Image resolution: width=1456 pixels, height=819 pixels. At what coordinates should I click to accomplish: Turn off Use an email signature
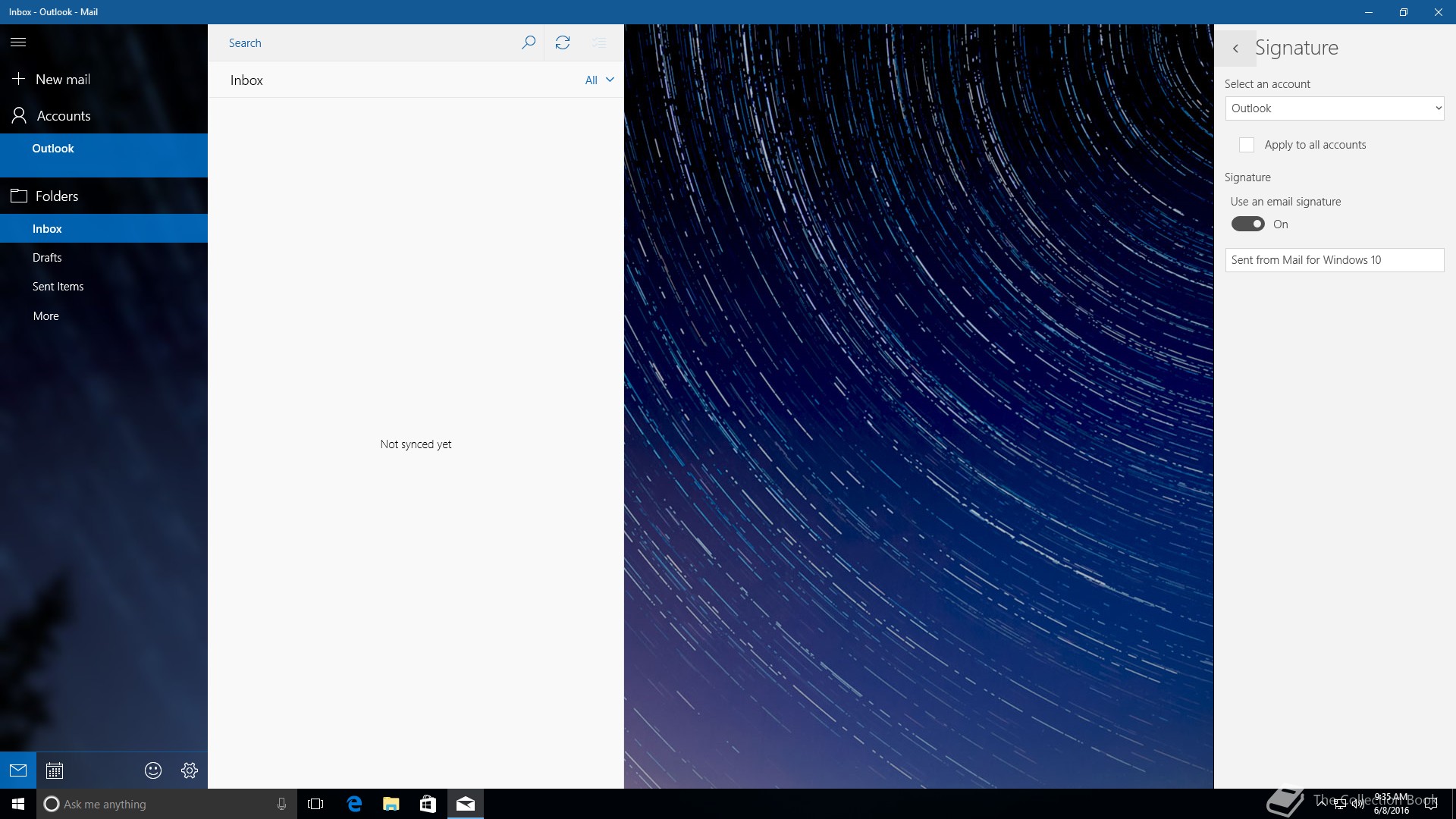1247,224
